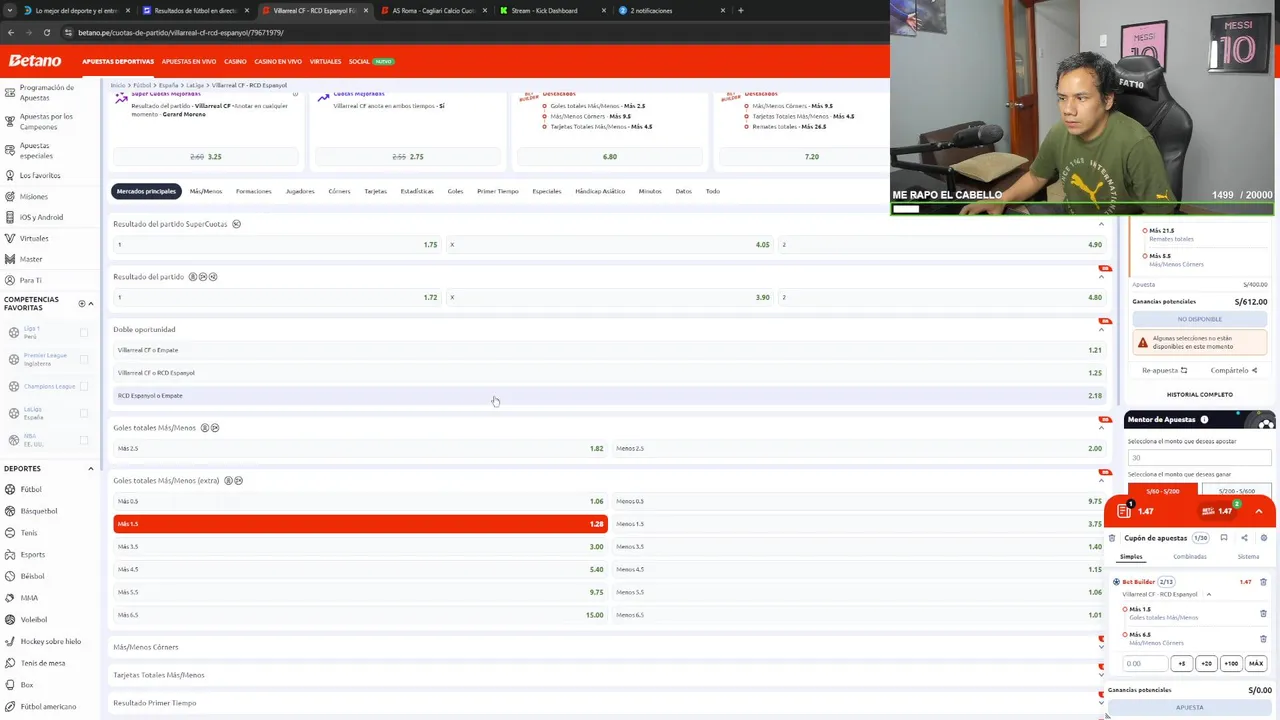The width and height of the screenshot is (1280, 720).
Task: Delete the Más 6.5 corners selection
Action: [x=1263, y=638]
